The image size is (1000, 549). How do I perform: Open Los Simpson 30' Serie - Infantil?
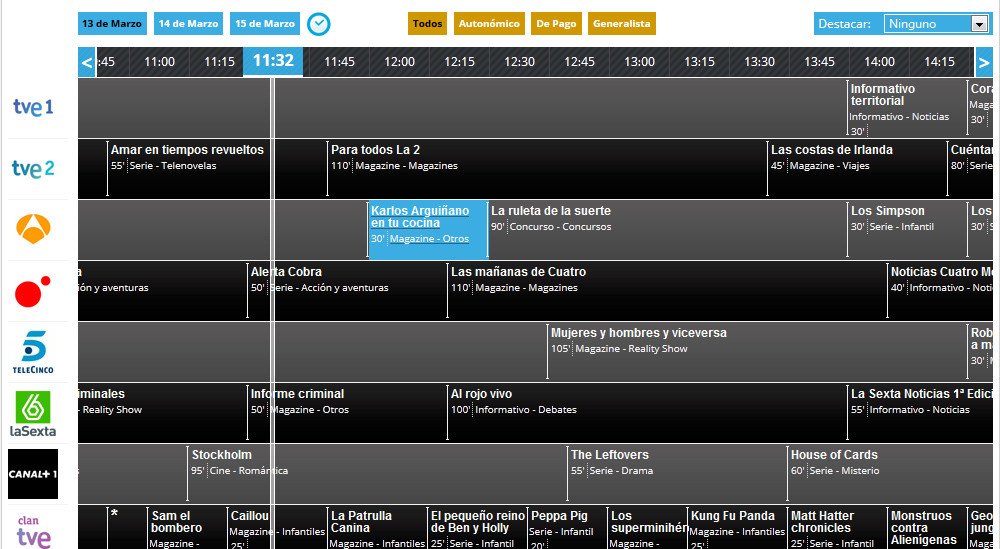(888, 210)
